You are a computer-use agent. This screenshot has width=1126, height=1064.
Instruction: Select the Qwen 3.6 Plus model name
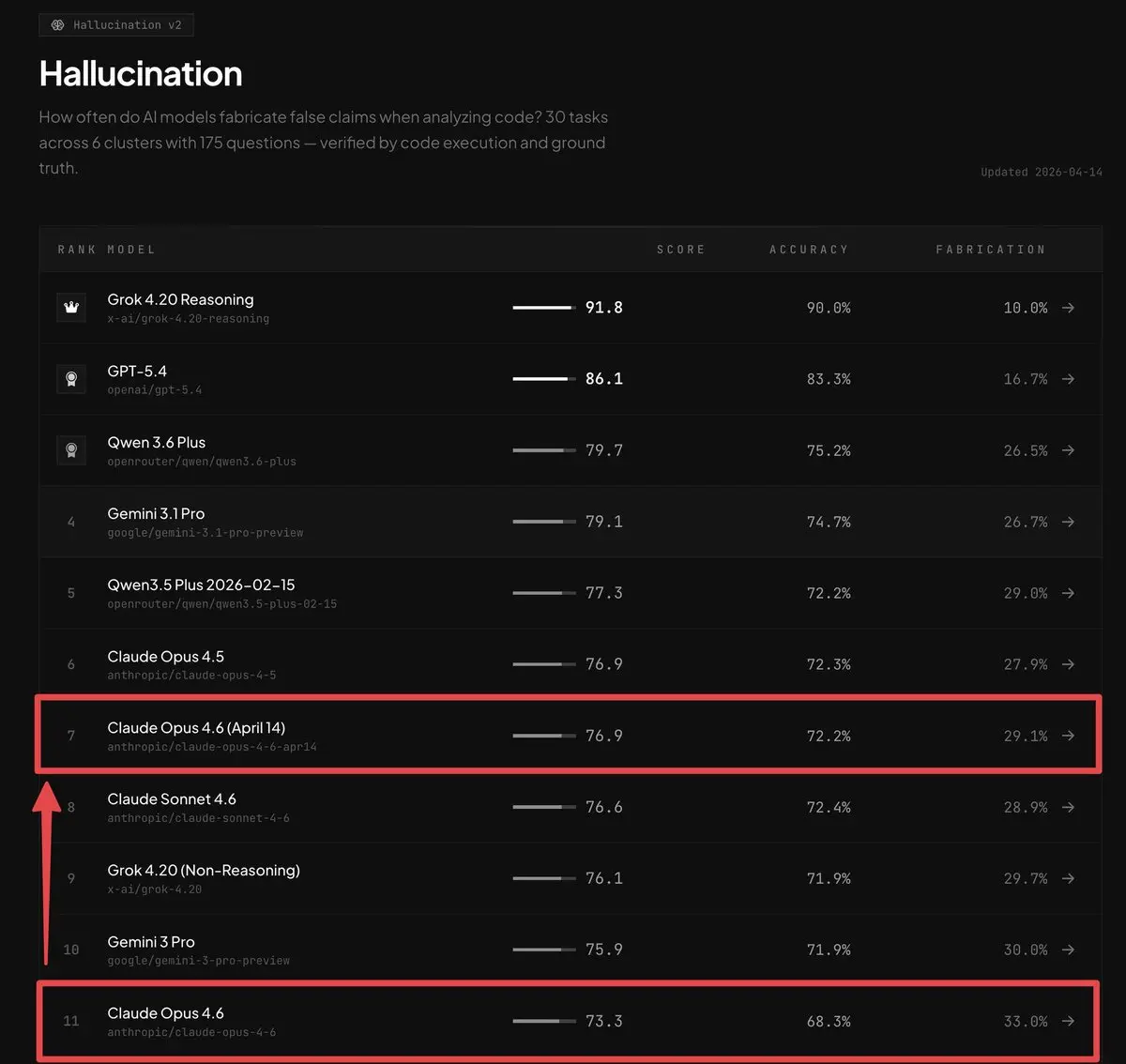[156, 442]
